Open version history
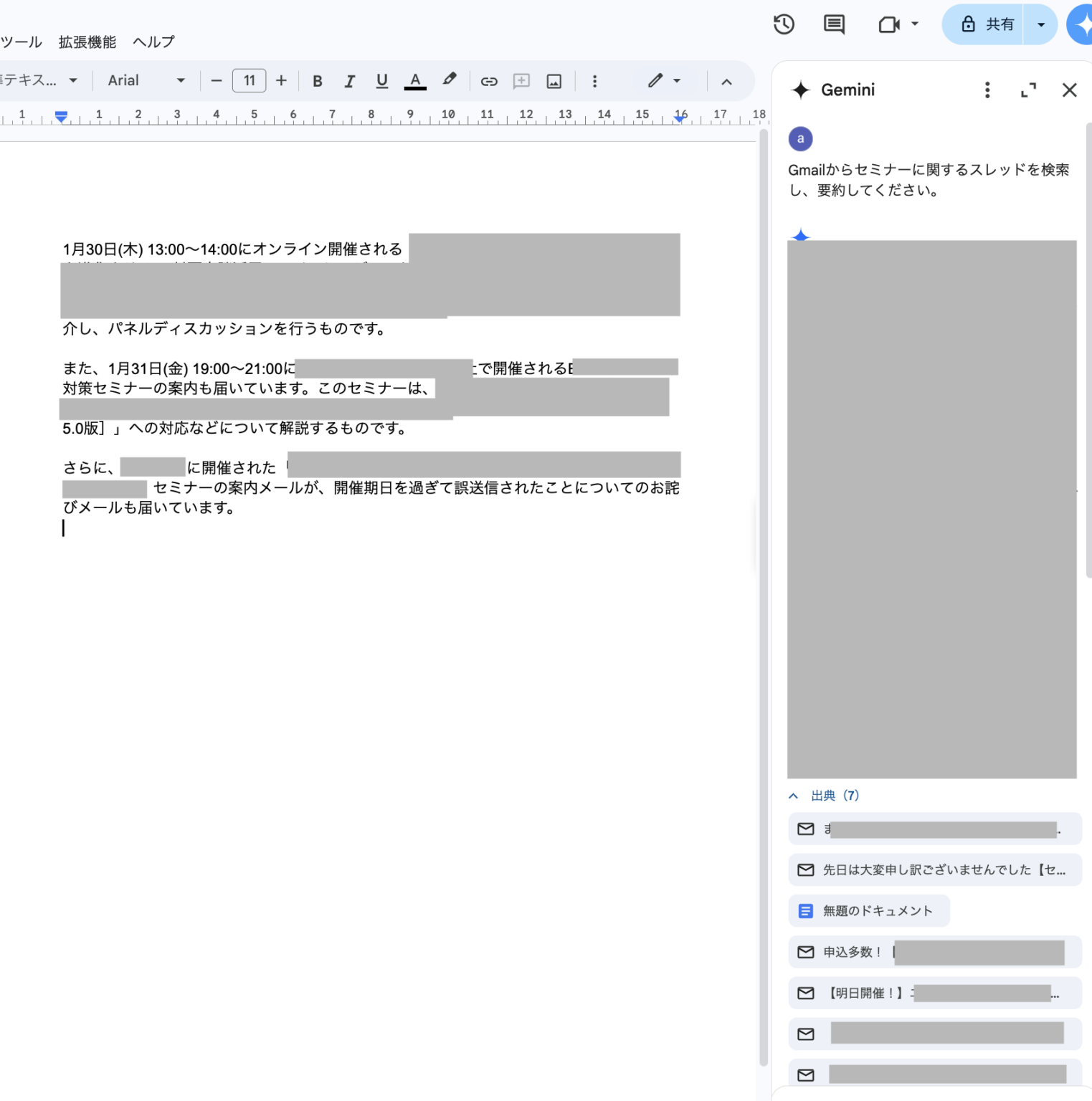The width and height of the screenshot is (1092, 1101). pos(784,24)
